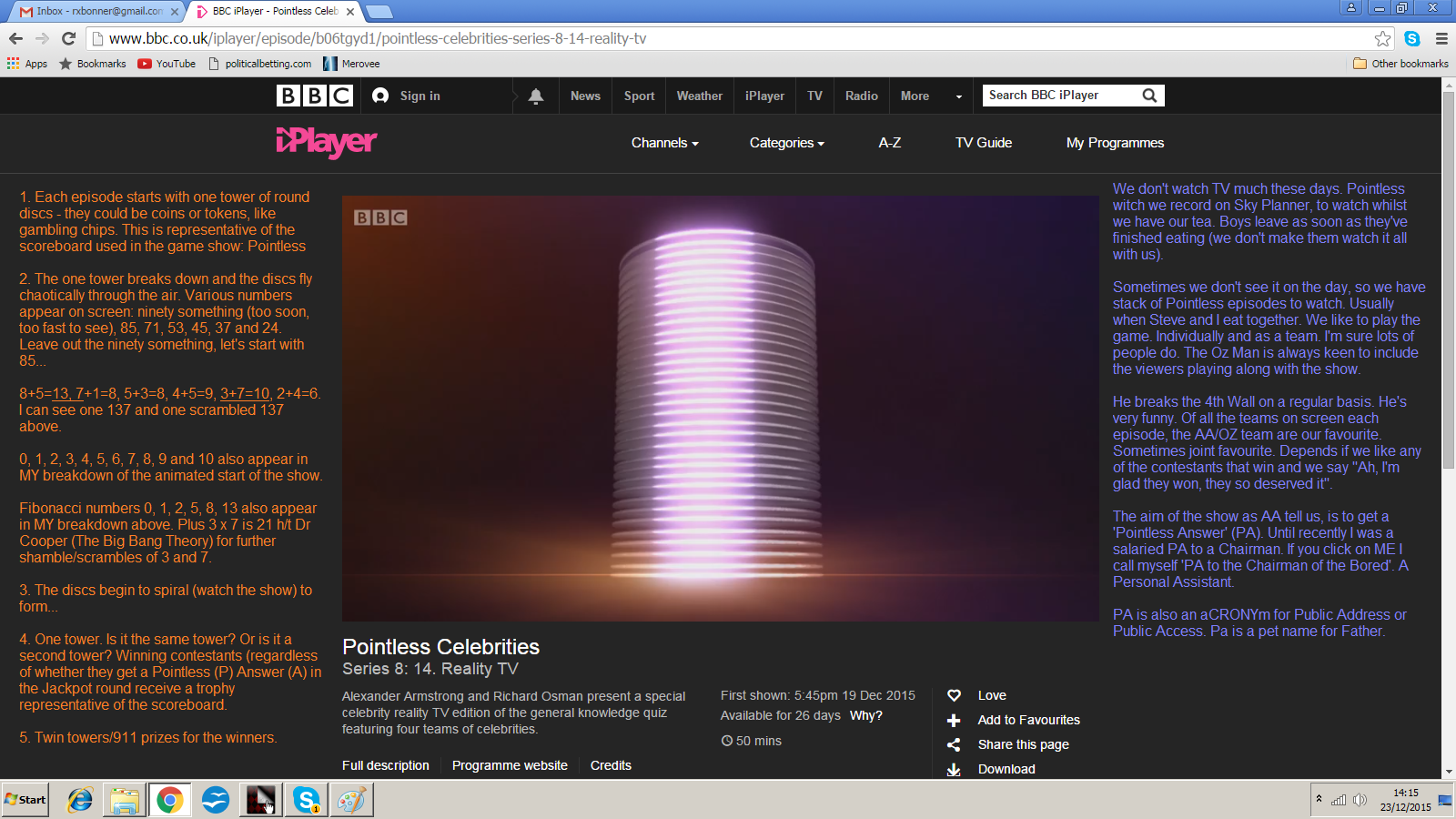Click the BBC notifications bell icon
This screenshot has height=819, width=1456.
click(x=536, y=96)
